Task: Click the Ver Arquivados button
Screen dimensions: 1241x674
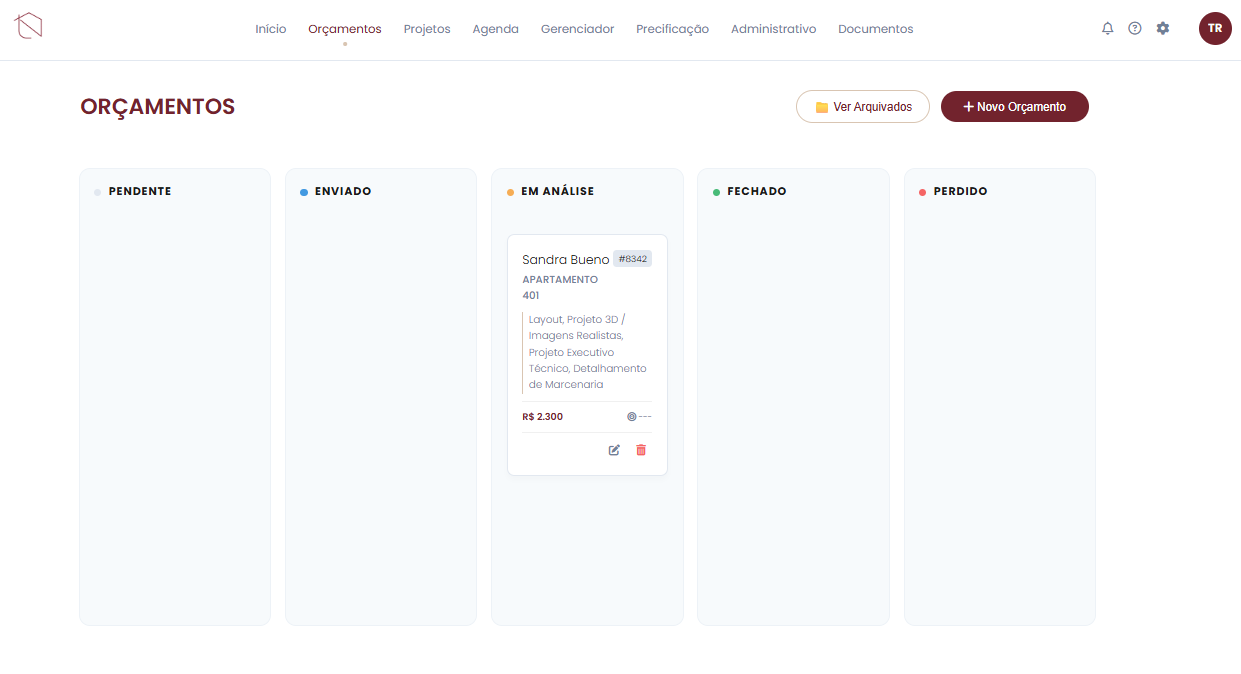Action: pyautogui.click(x=863, y=107)
